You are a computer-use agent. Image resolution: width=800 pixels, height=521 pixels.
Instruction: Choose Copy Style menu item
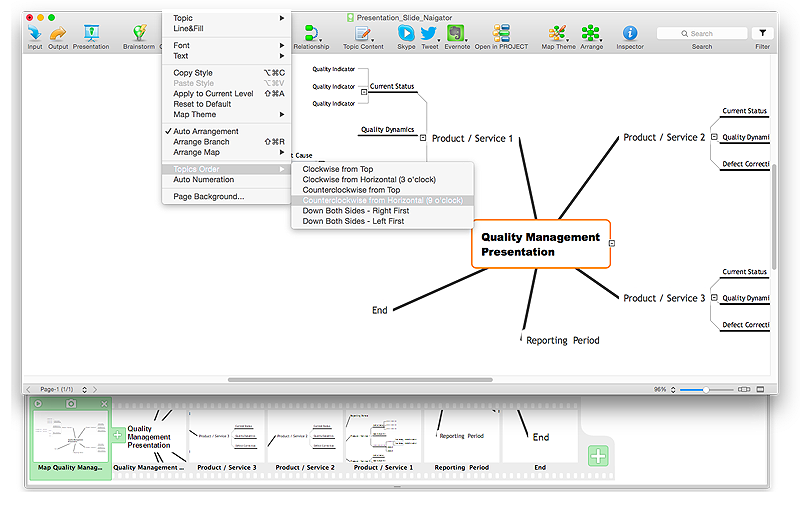[x=227, y=72]
